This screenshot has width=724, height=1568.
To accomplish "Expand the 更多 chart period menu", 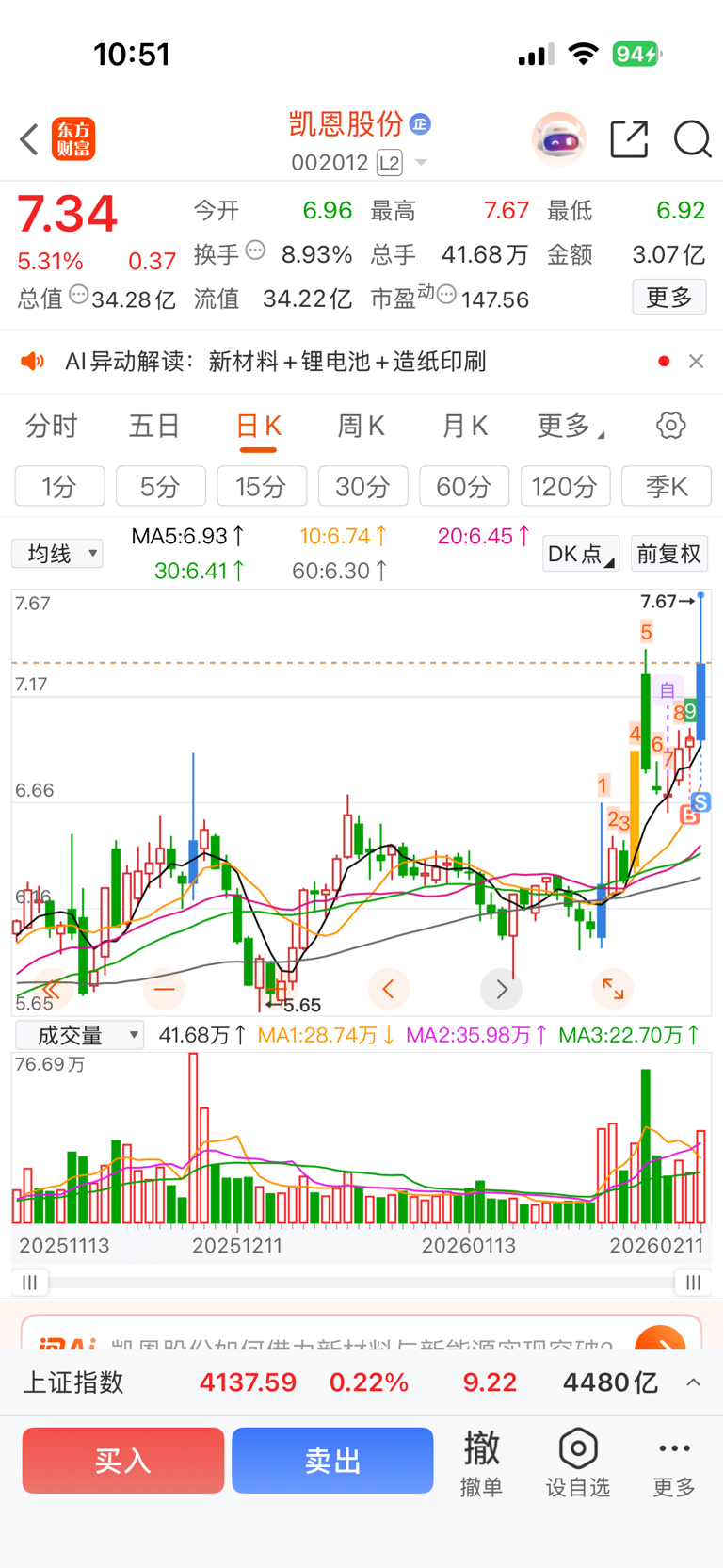I will [x=570, y=427].
